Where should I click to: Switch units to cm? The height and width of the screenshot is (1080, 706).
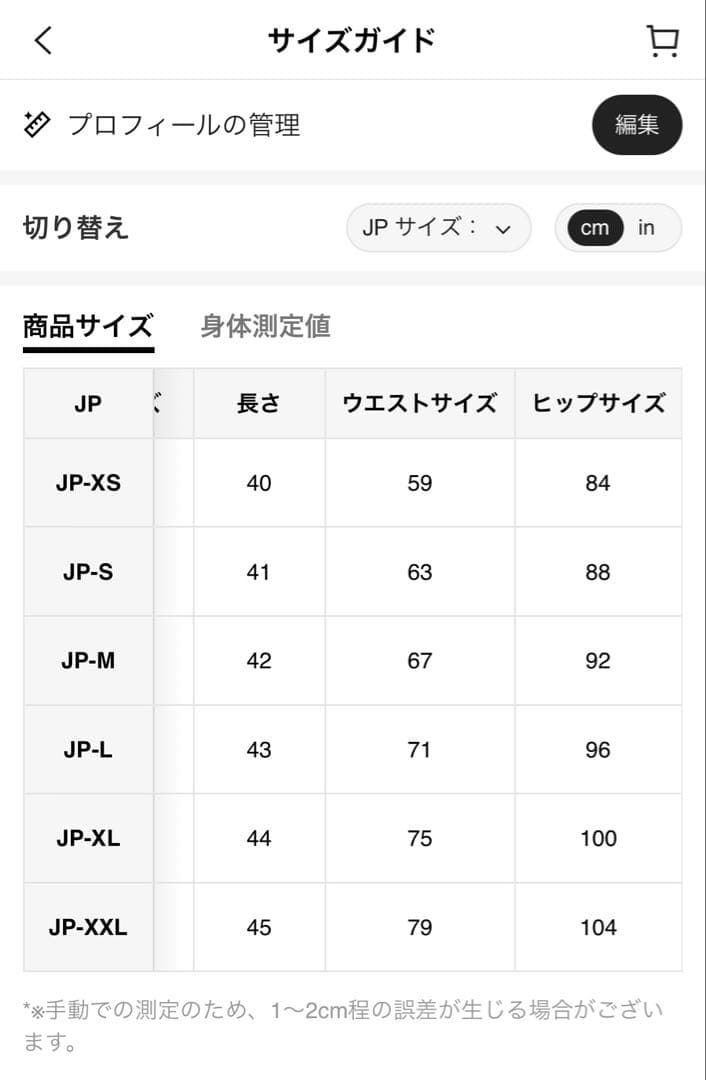pyautogui.click(x=594, y=228)
